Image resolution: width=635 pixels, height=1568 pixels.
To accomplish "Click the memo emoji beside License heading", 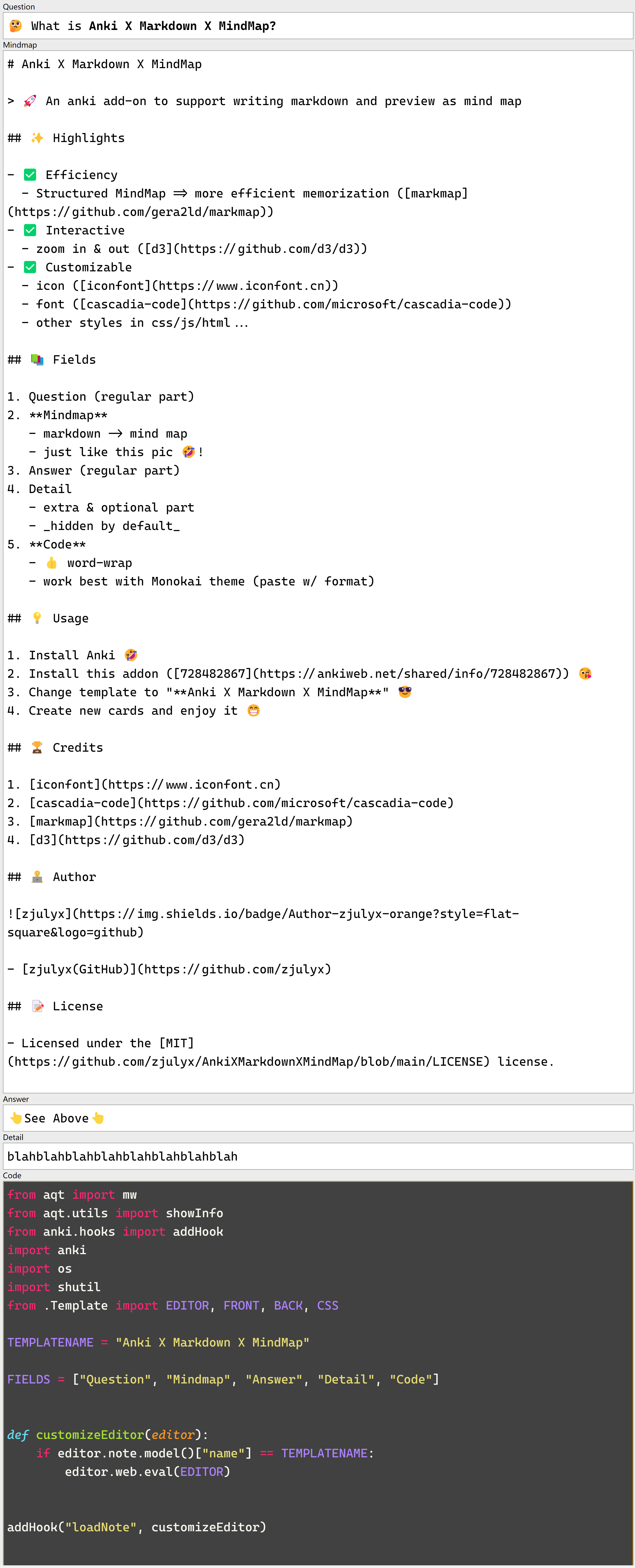I will click(x=37, y=1006).
